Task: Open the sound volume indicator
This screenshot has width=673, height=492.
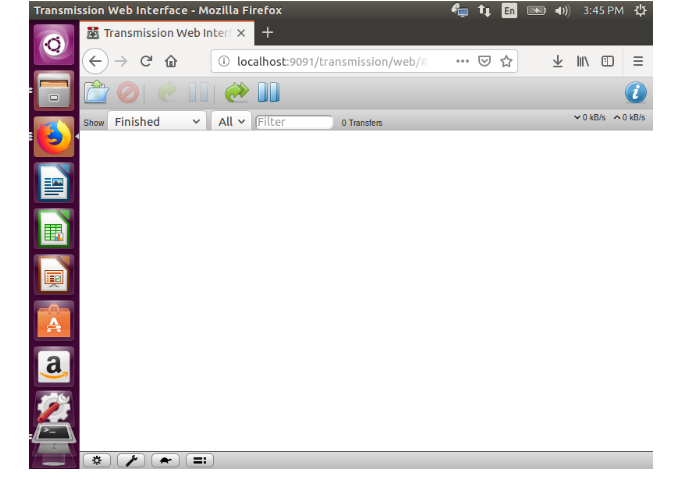Action: click(x=562, y=10)
